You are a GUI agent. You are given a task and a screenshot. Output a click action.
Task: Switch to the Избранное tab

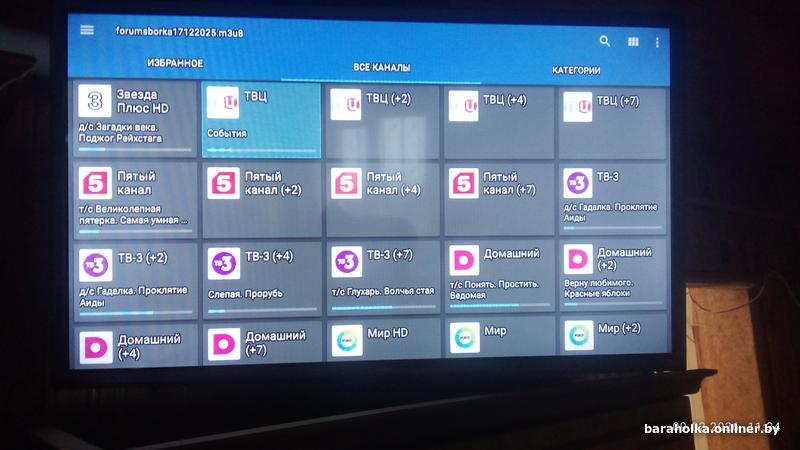(x=175, y=63)
